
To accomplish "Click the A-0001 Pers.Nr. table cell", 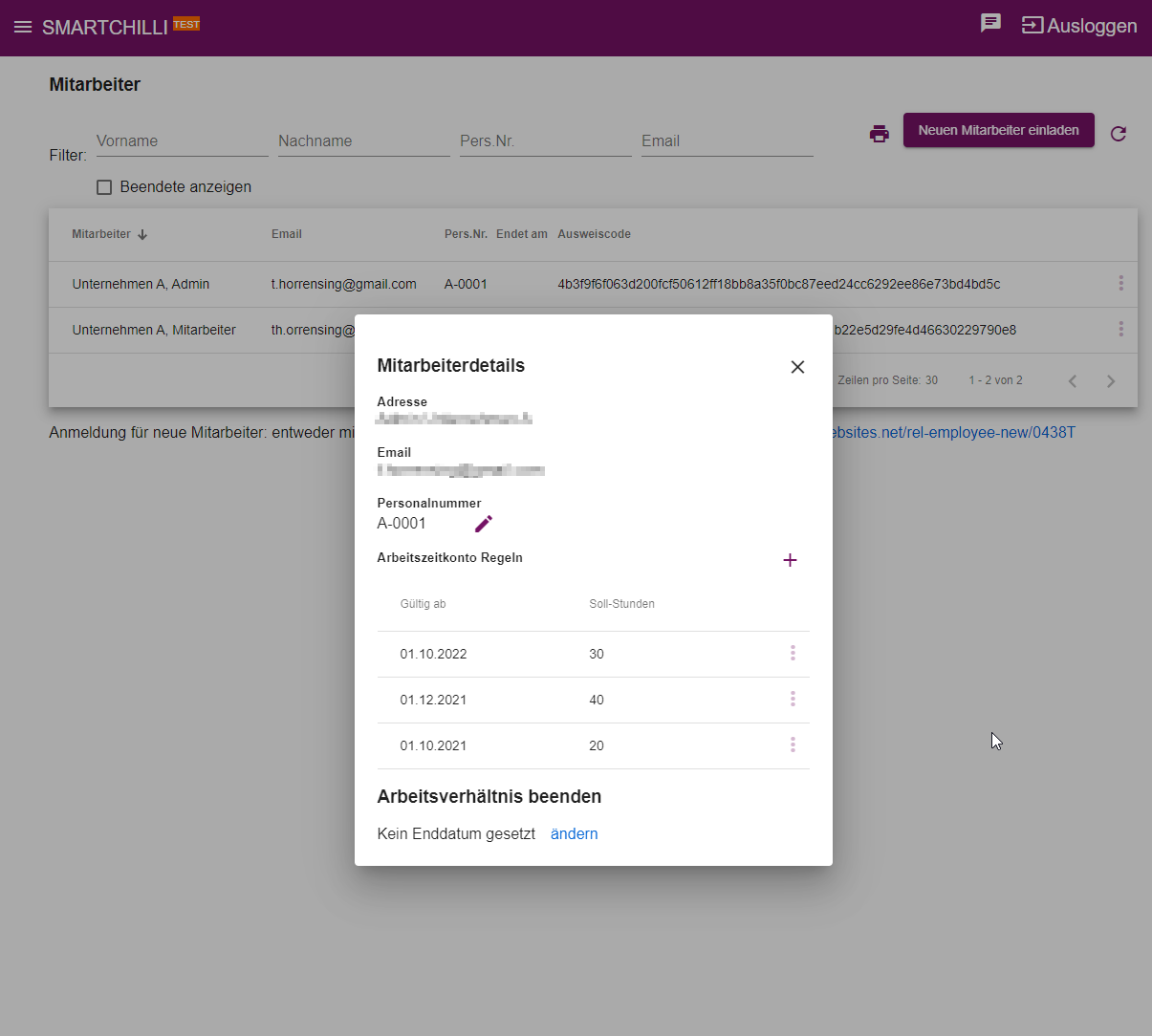I will click(x=466, y=284).
